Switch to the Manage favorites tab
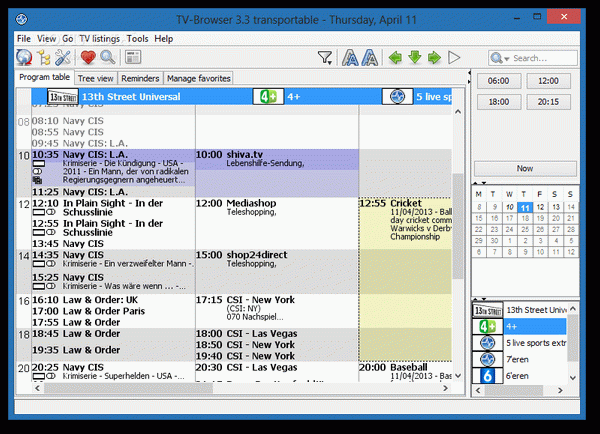Screen dimensions: 600x434 199,78
